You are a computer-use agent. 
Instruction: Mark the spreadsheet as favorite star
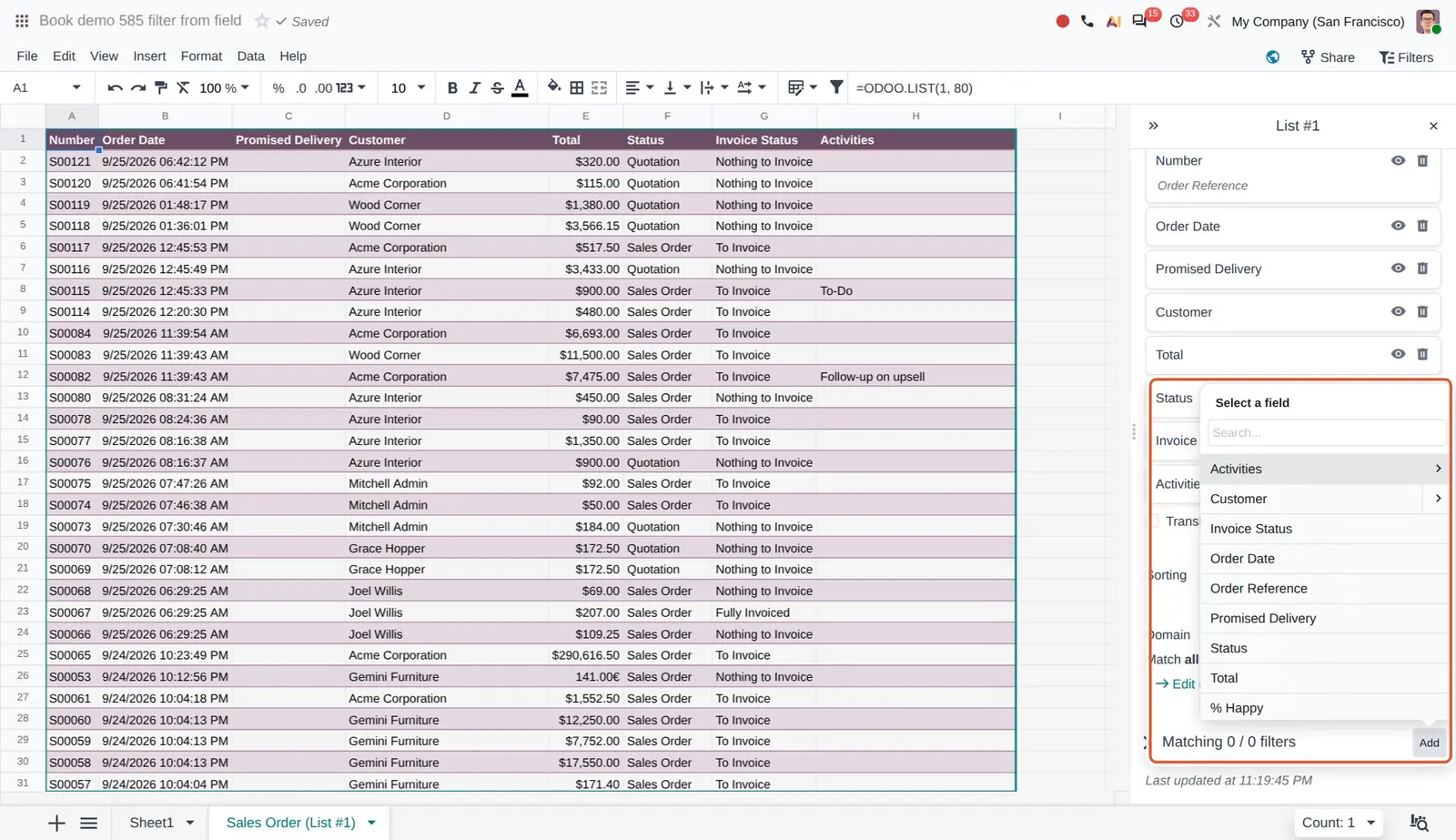[x=262, y=20]
